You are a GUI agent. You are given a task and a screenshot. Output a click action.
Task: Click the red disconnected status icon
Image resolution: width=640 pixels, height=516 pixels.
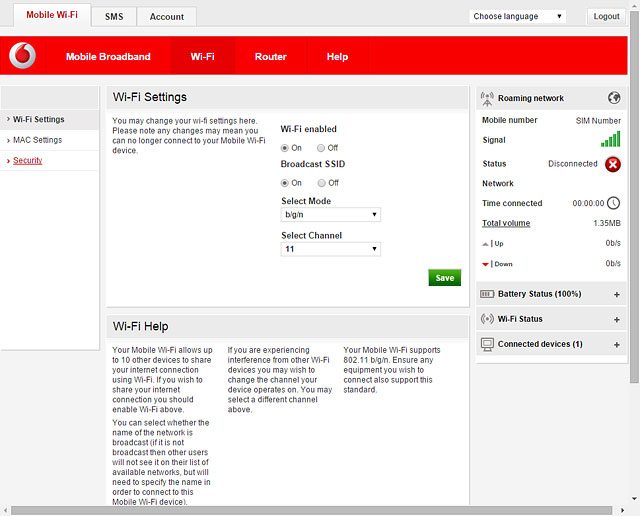click(x=612, y=164)
